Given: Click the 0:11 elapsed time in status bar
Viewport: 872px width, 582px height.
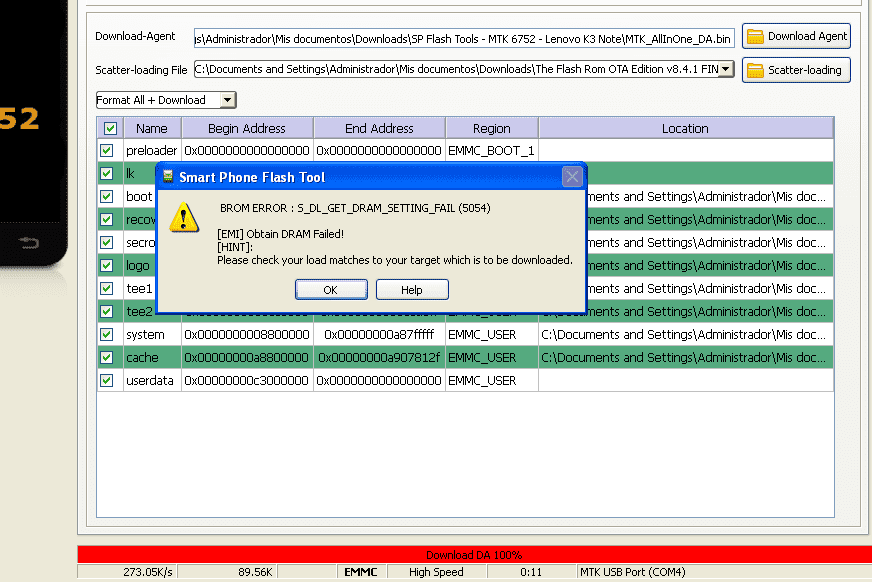Looking at the screenshot, I should (531, 572).
